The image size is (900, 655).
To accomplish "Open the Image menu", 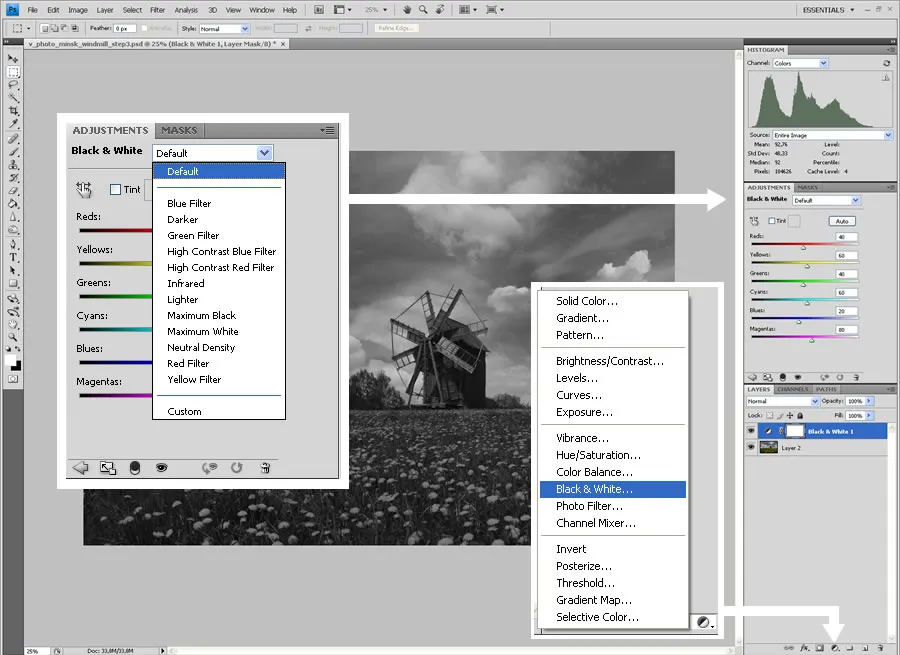I will tap(77, 10).
